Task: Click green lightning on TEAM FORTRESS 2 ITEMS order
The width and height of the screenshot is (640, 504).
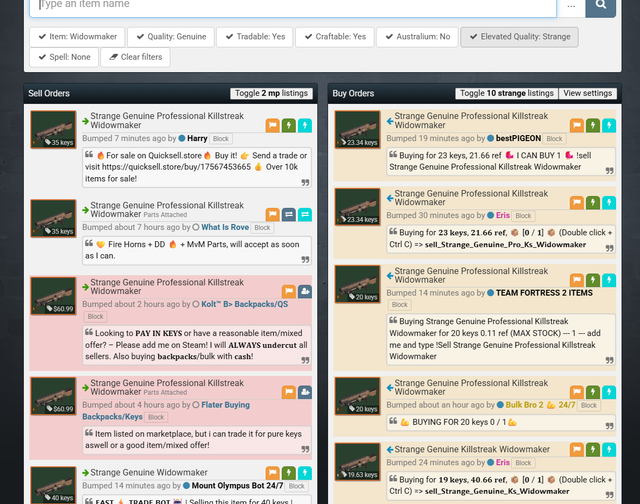Action: (x=593, y=280)
